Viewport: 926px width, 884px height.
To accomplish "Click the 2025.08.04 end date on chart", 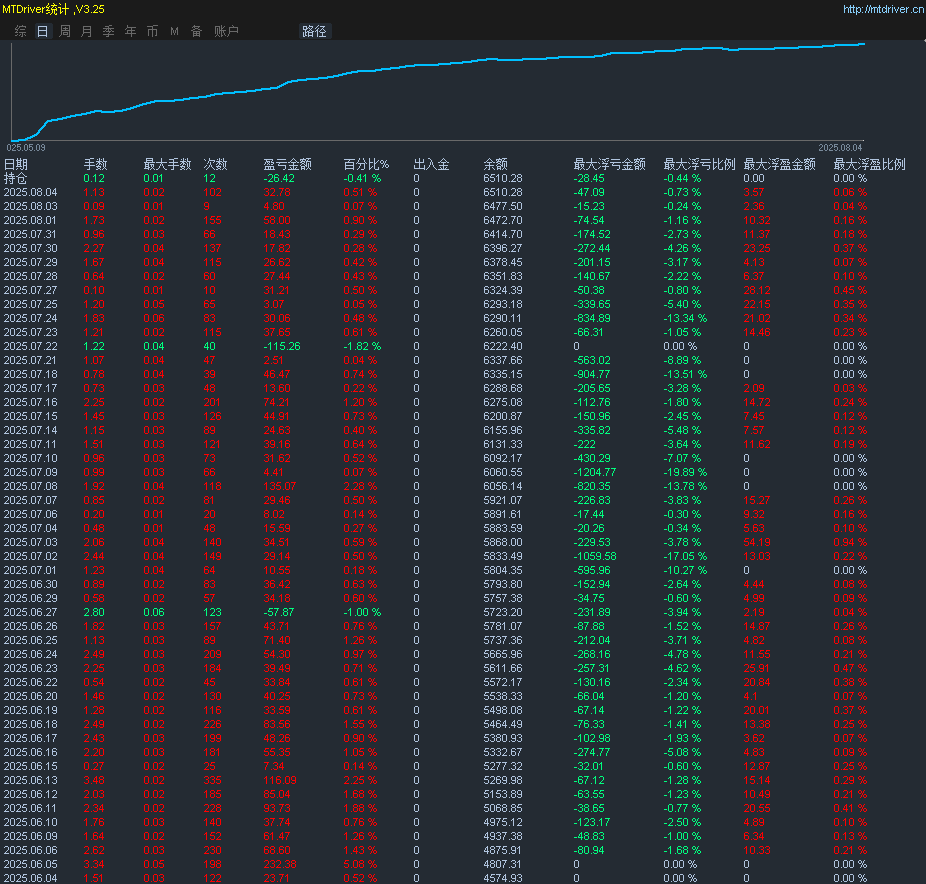I will (840, 147).
